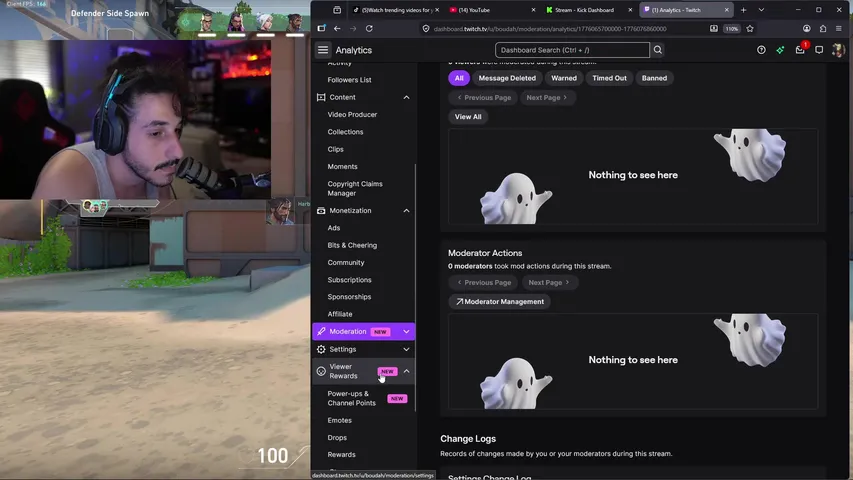Collapse the Monetization section chevron
Screen dimensions: 853x480
pyautogui.click(x=406, y=211)
